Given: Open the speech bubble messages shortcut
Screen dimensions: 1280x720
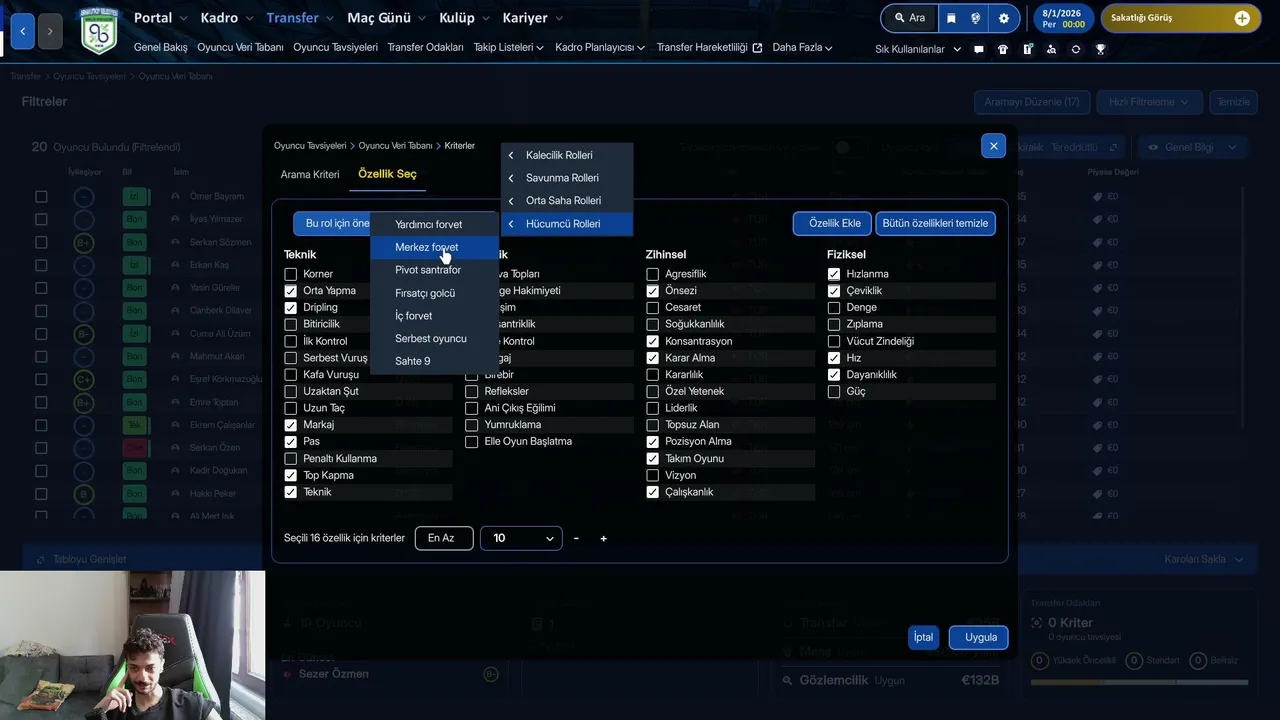Looking at the screenshot, I should click(x=979, y=49).
